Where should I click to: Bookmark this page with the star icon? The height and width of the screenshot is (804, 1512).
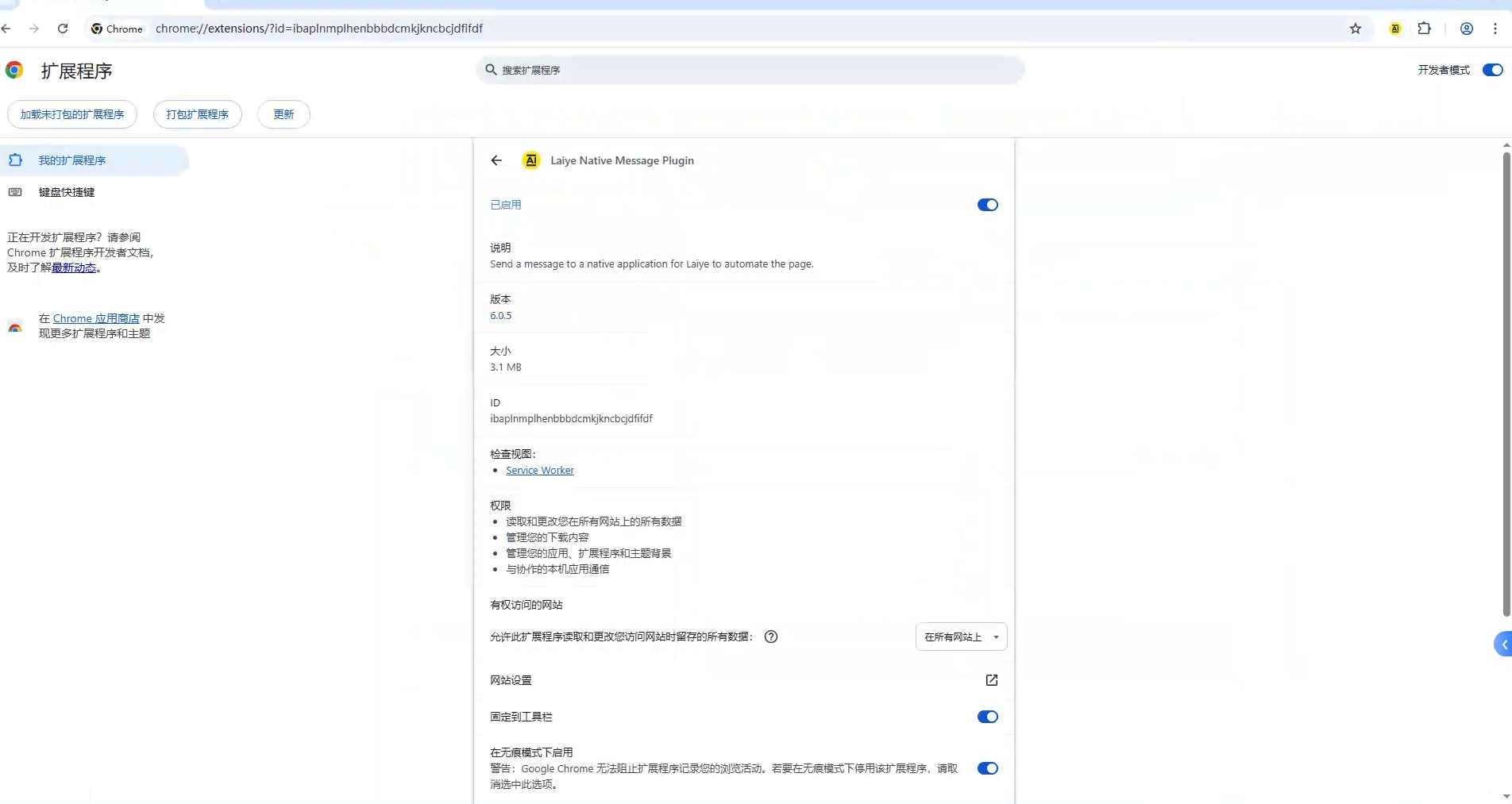pos(1356,29)
